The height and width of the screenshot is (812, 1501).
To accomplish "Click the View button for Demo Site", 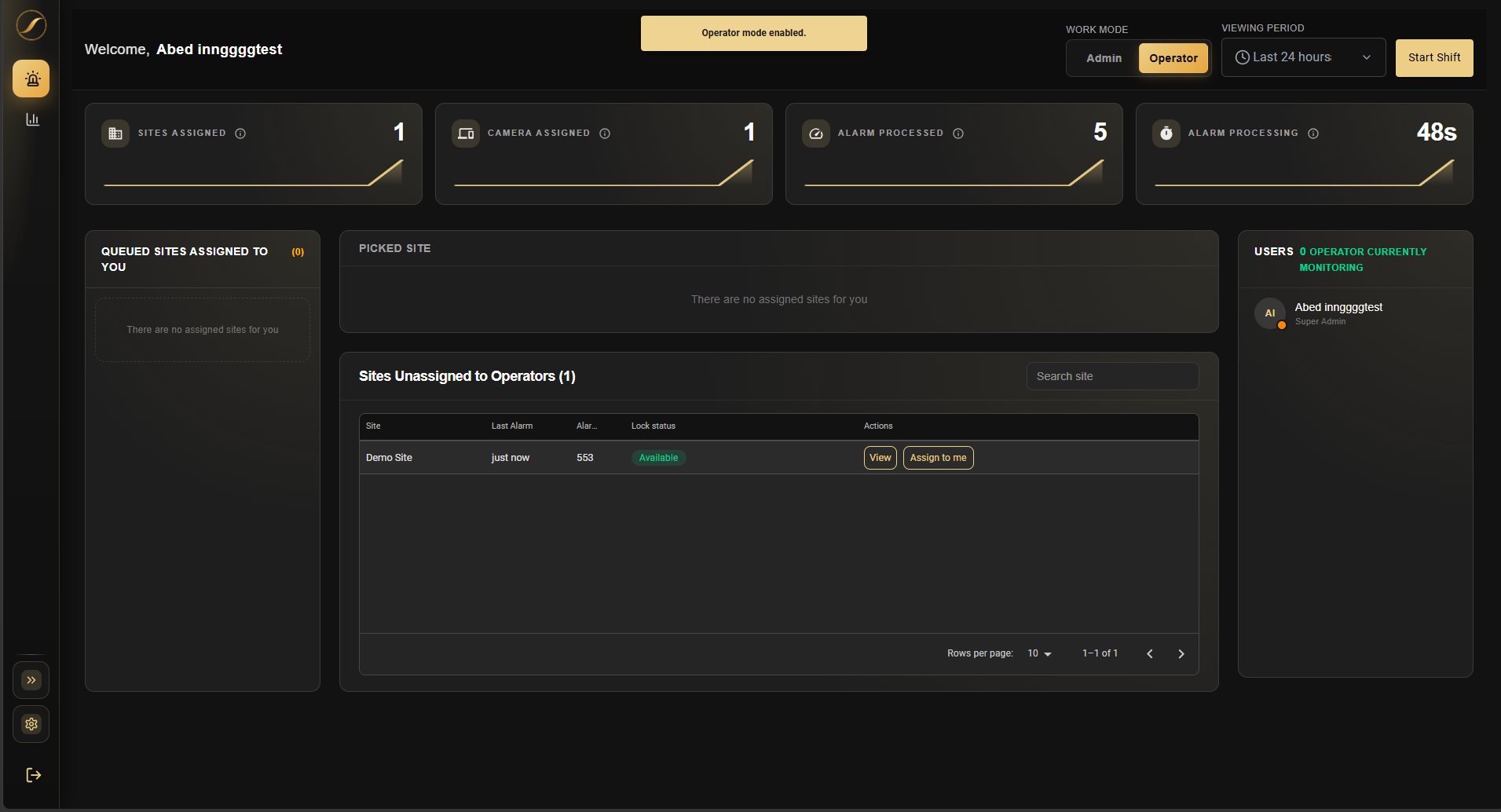I will tap(880, 458).
